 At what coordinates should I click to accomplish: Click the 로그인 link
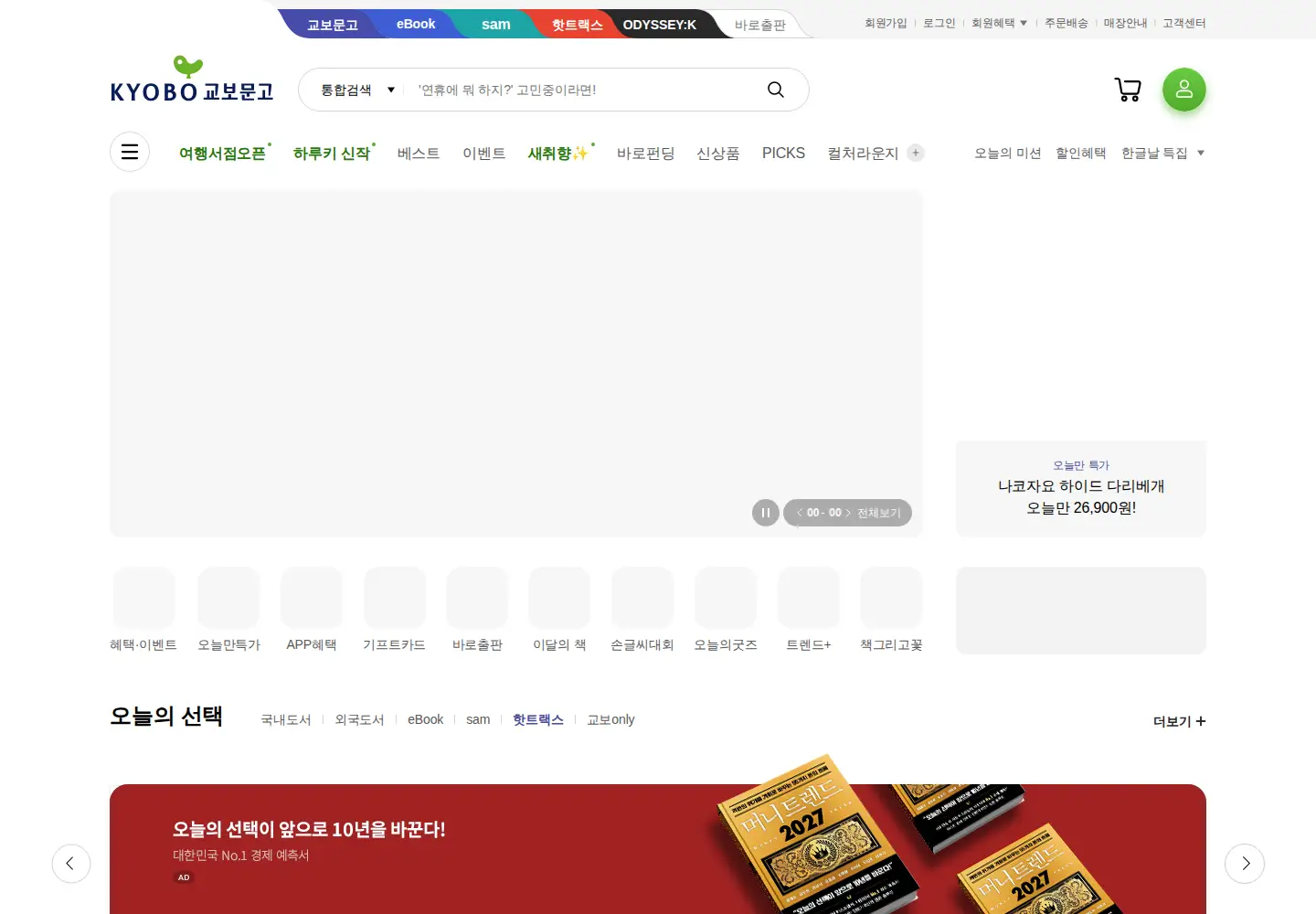coord(939,23)
